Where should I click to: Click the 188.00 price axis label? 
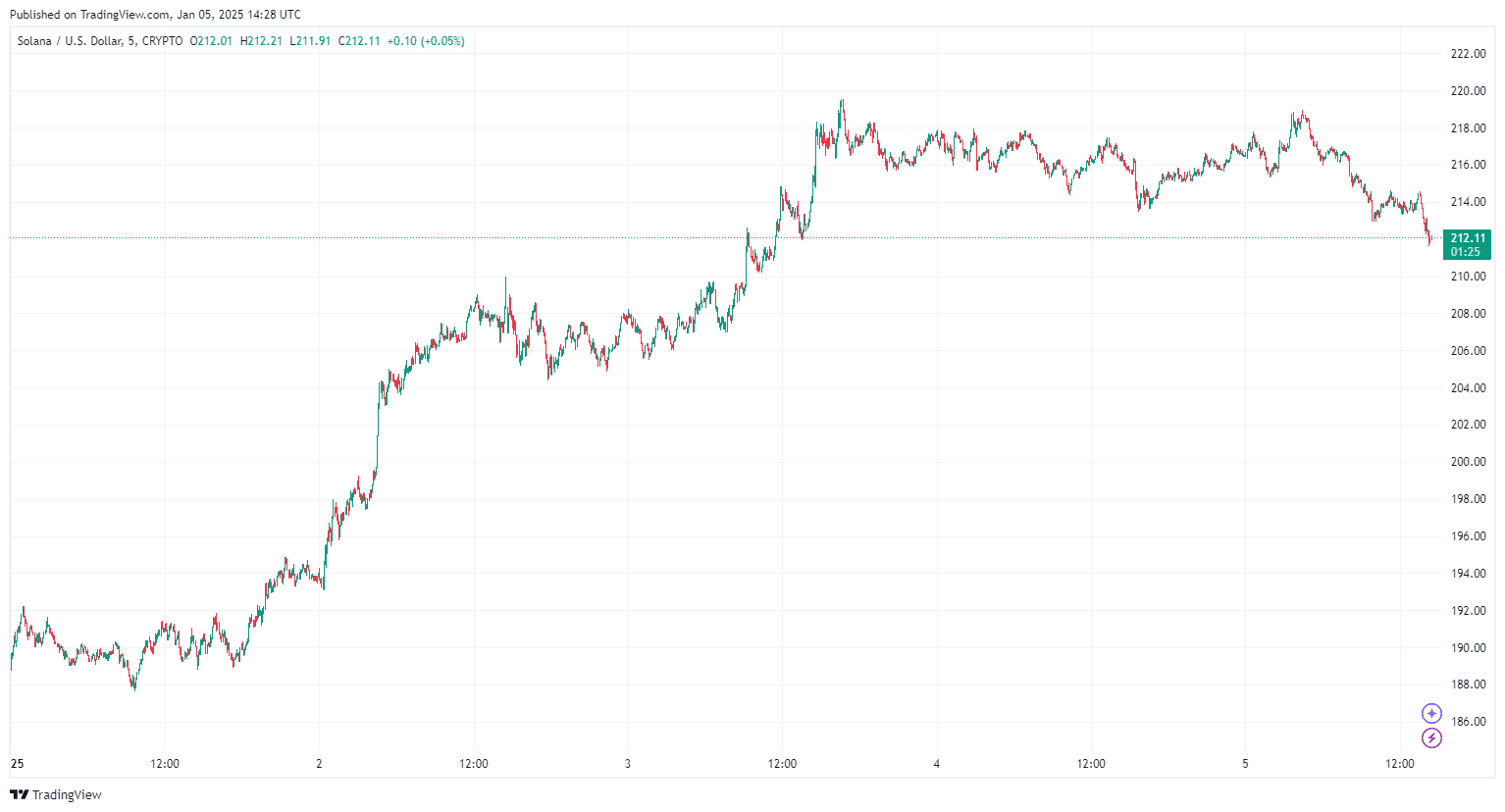pos(1468,685)
